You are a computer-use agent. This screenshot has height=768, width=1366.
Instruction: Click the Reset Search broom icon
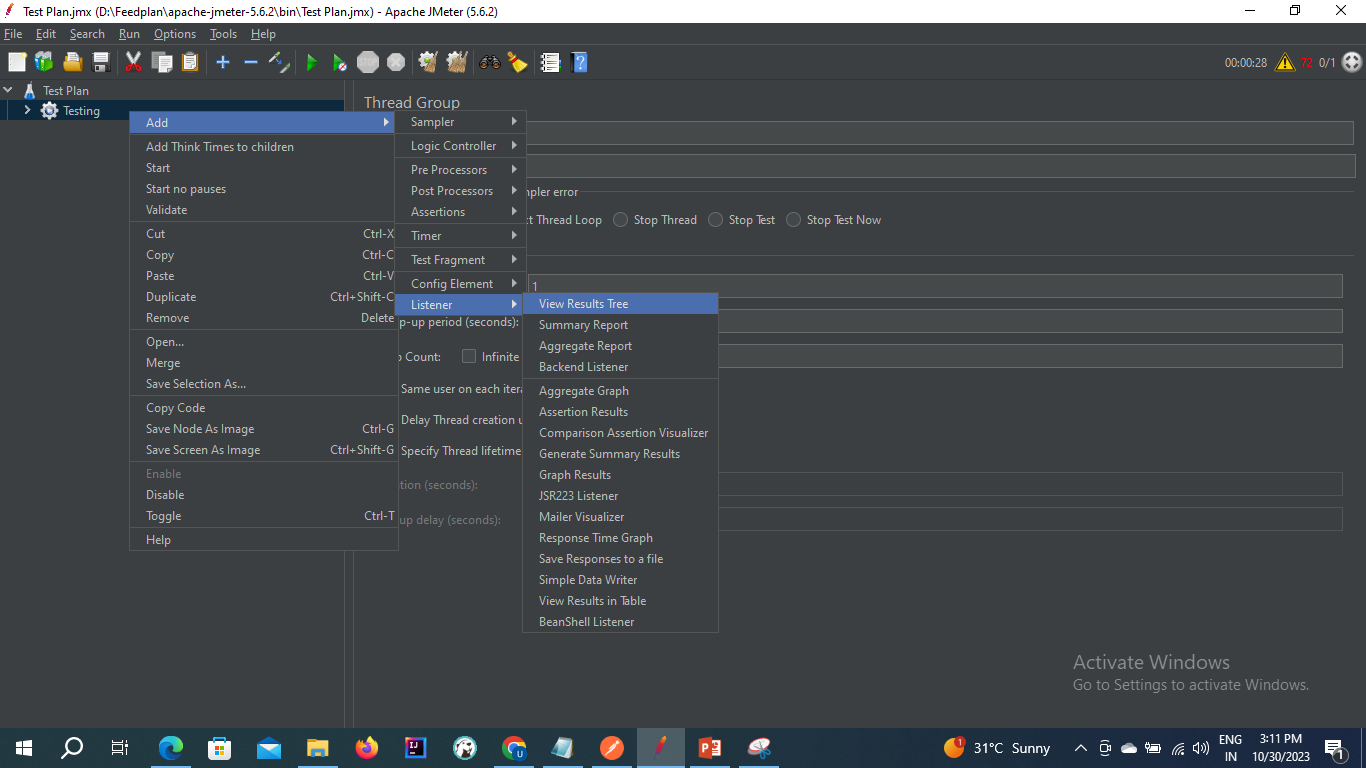(x=517, y=62)
